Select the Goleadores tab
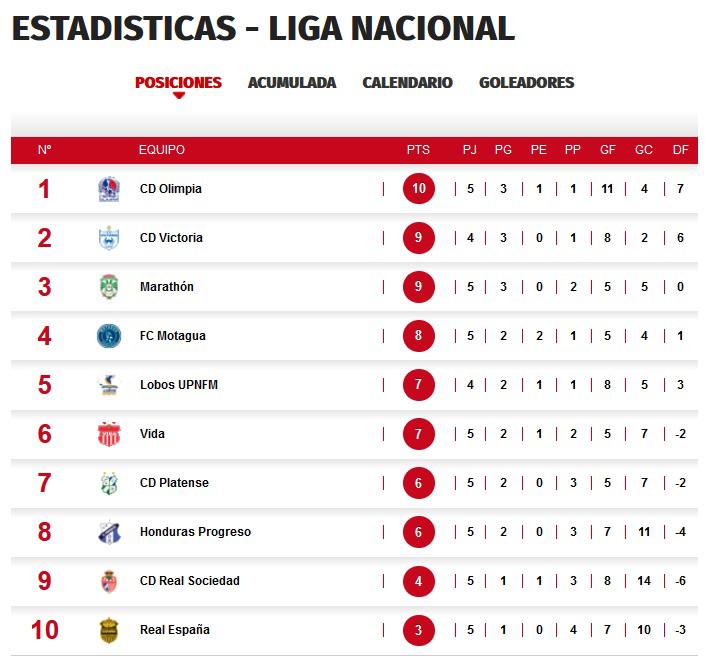The width and height of the screenshot is (715, 672). (x=526, y=83)
